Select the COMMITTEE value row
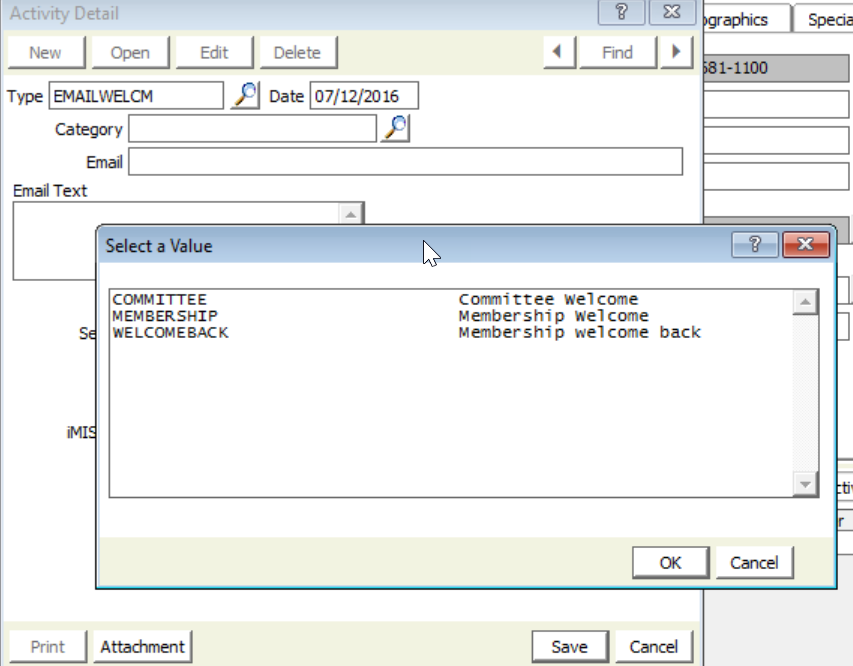Image resolution: width=853 pixels, height=666 pixels. tap(160, 300)
